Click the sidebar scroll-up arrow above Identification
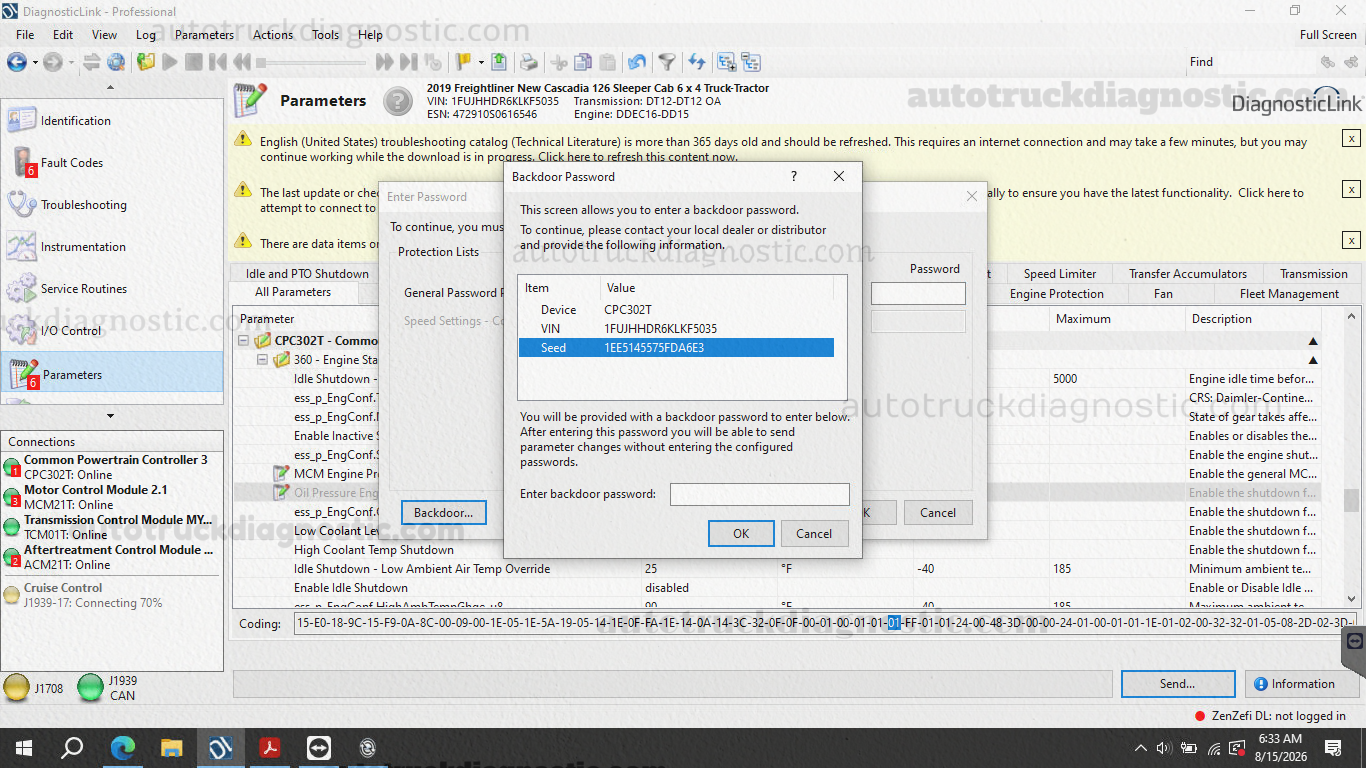The height and width of the screenshot is (768, 1366). pyautogui.click(x=111, y=88)
